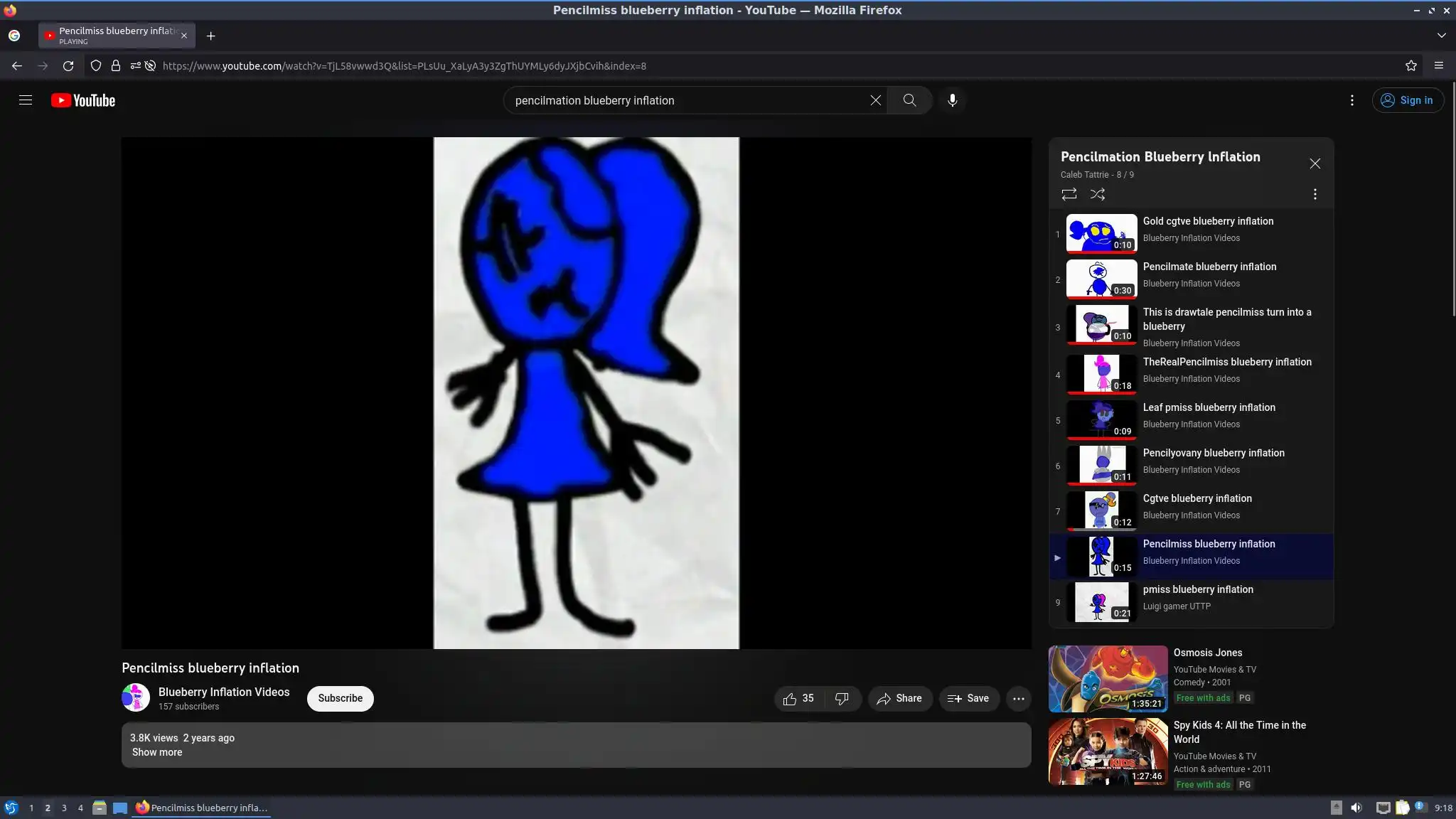1456x819 pixels.
Task: Click the dislike thumbs down icon
Action: pyautogui.click(x=842, y=699)
